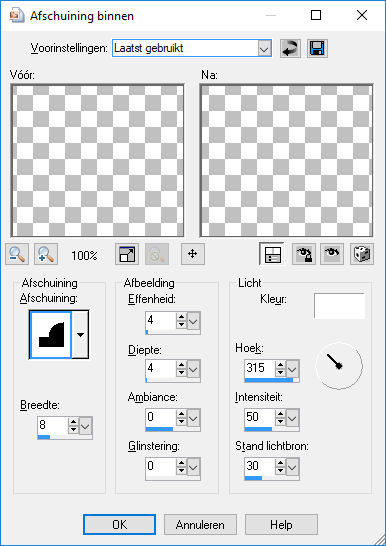Screen dimensions: 386x546
Task: Toggle the auto proof lock eye icon
Action: tap(304, 254)
